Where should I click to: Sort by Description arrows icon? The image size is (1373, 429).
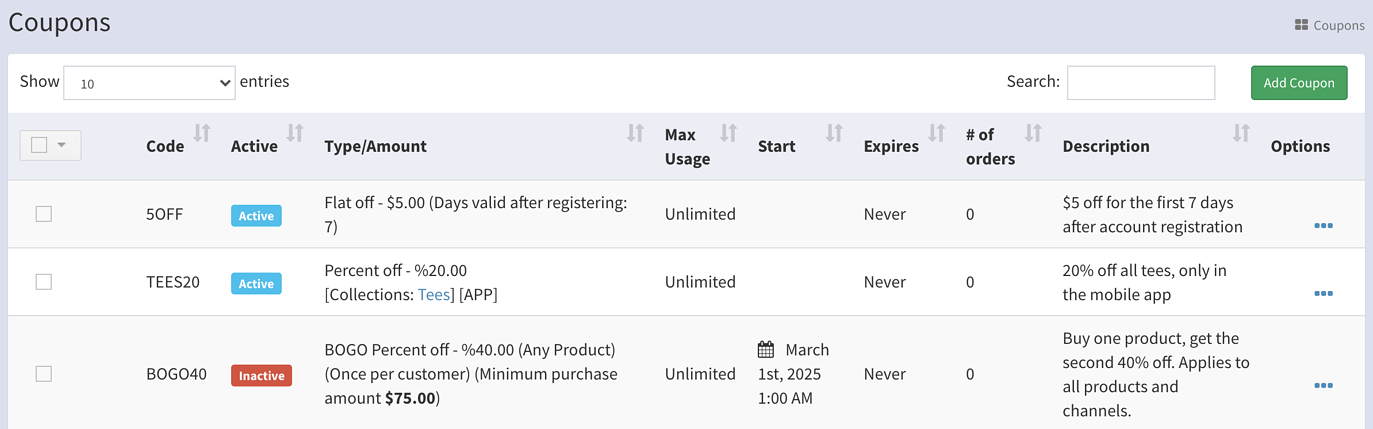coord(1241,133)
